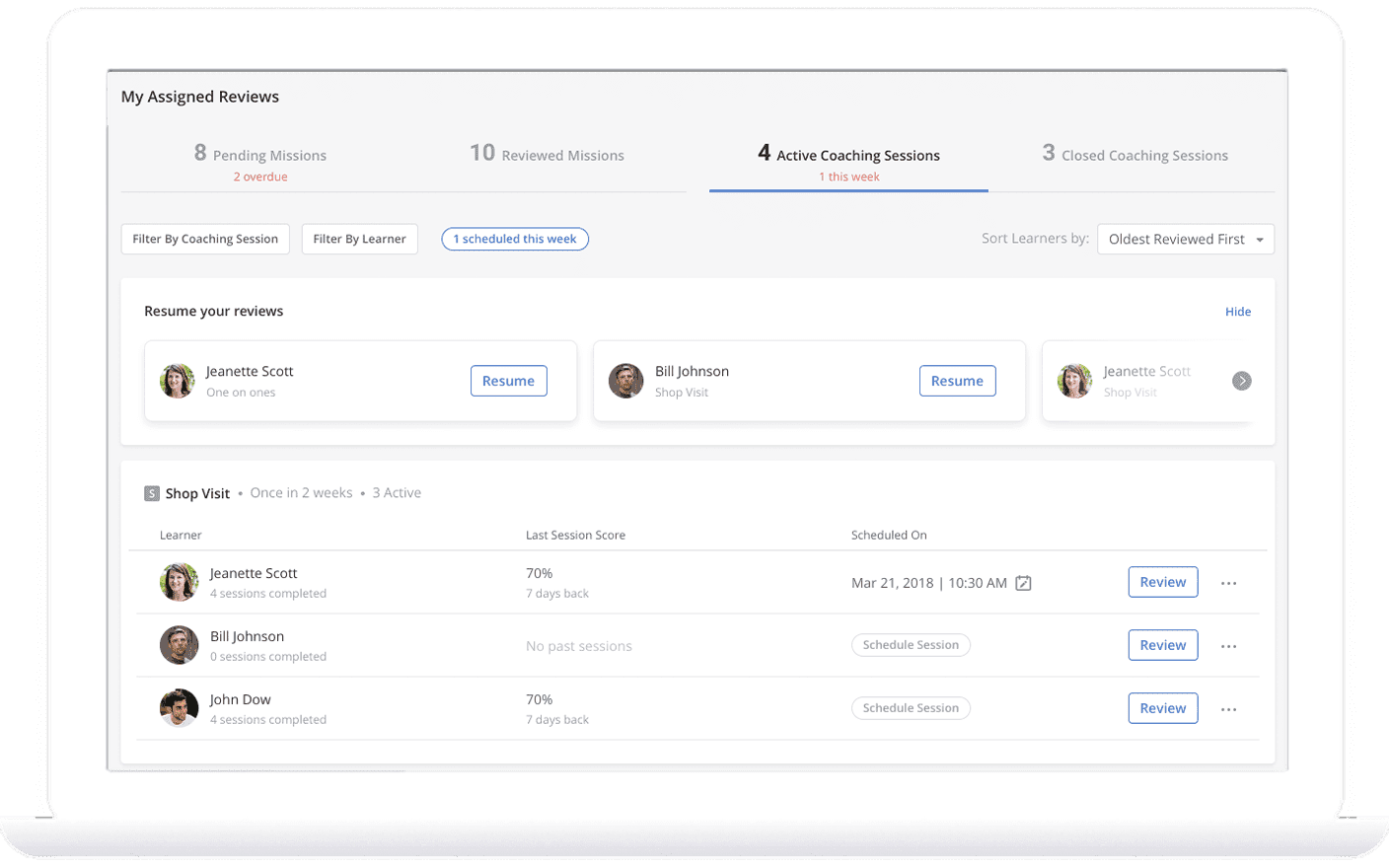The image size is (1389, 868).
Task: Toggle the '1 scheduled this week' filter chip
Action: click(515, 239)
